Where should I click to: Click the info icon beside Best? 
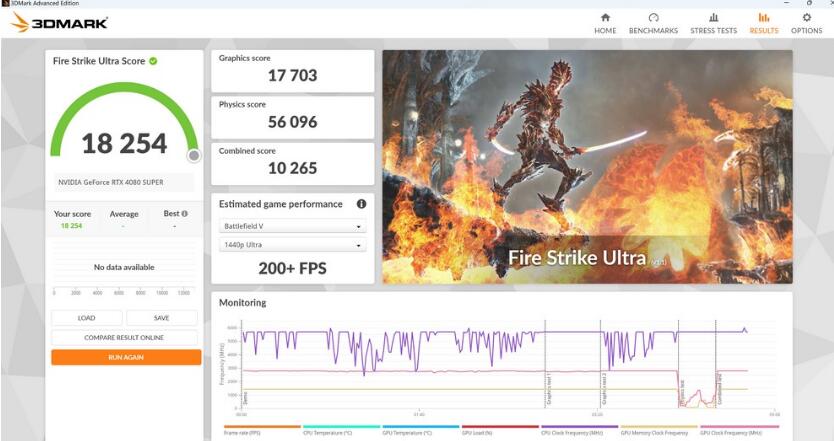pyautogui.click(x=185, y=214)
